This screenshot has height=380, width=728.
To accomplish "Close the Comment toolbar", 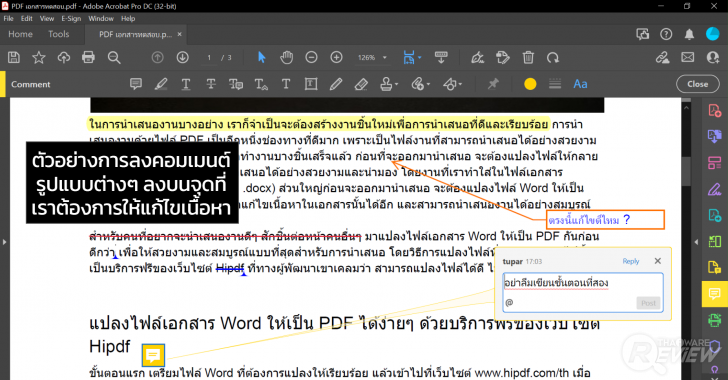I will [x=697, y=84].
